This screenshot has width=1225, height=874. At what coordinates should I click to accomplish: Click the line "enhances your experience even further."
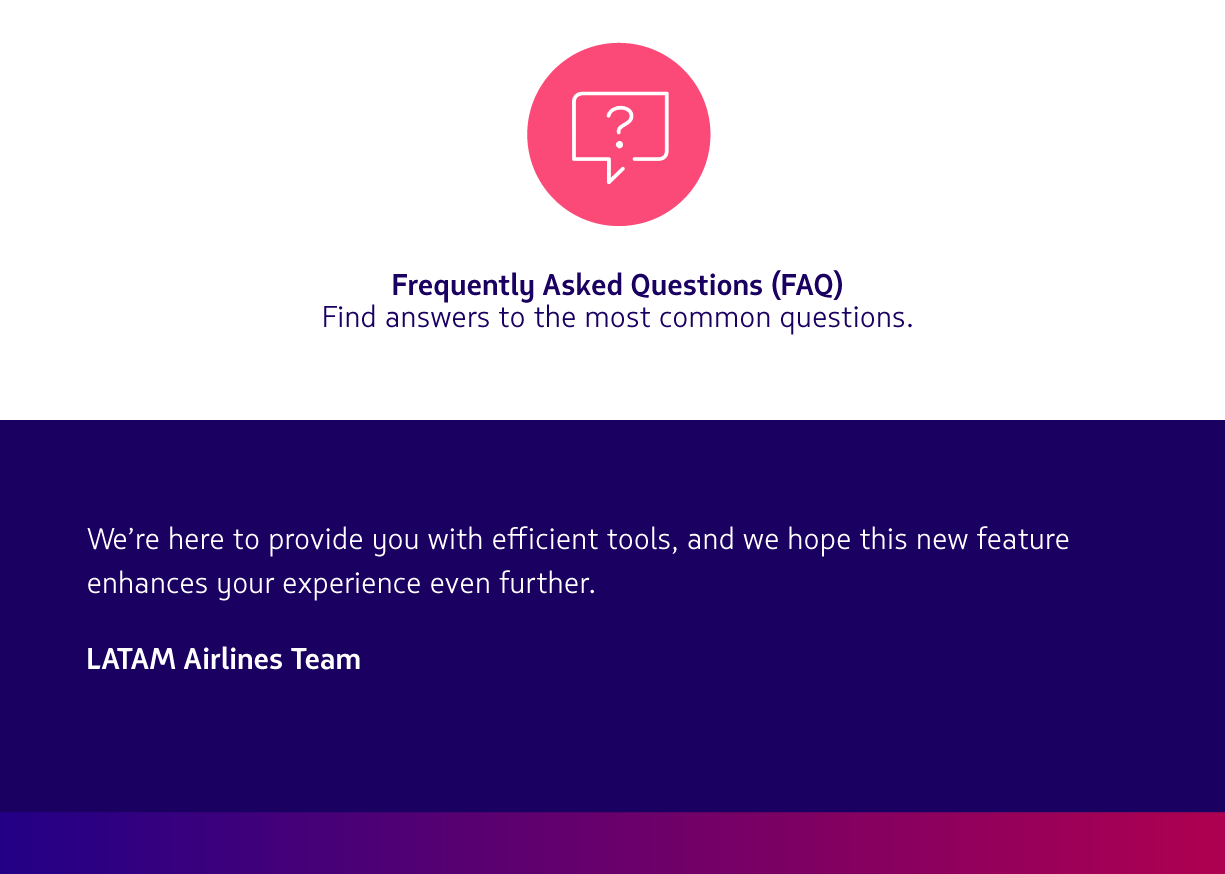point(341,583)
